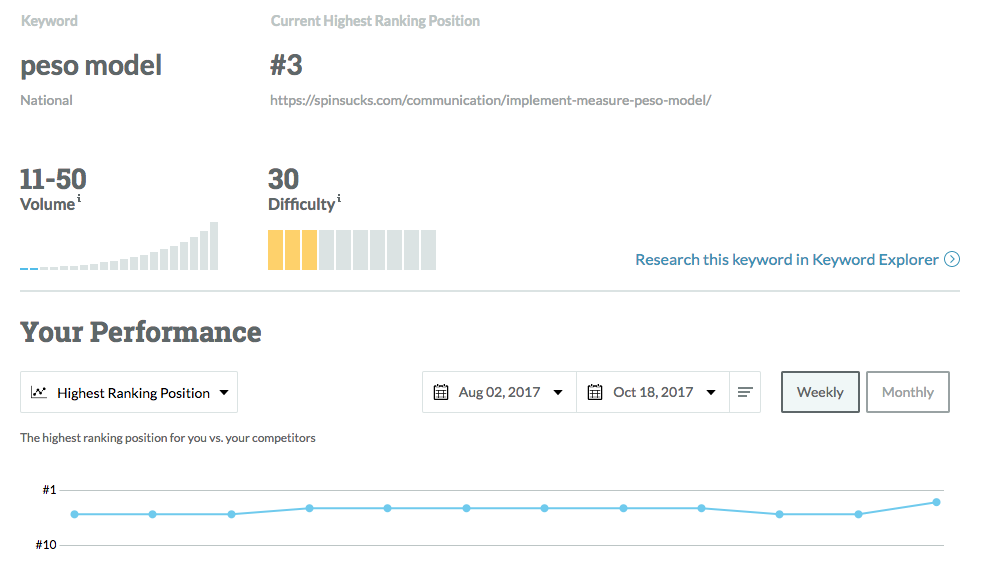Switch to Monthly view

click(907, 393)
